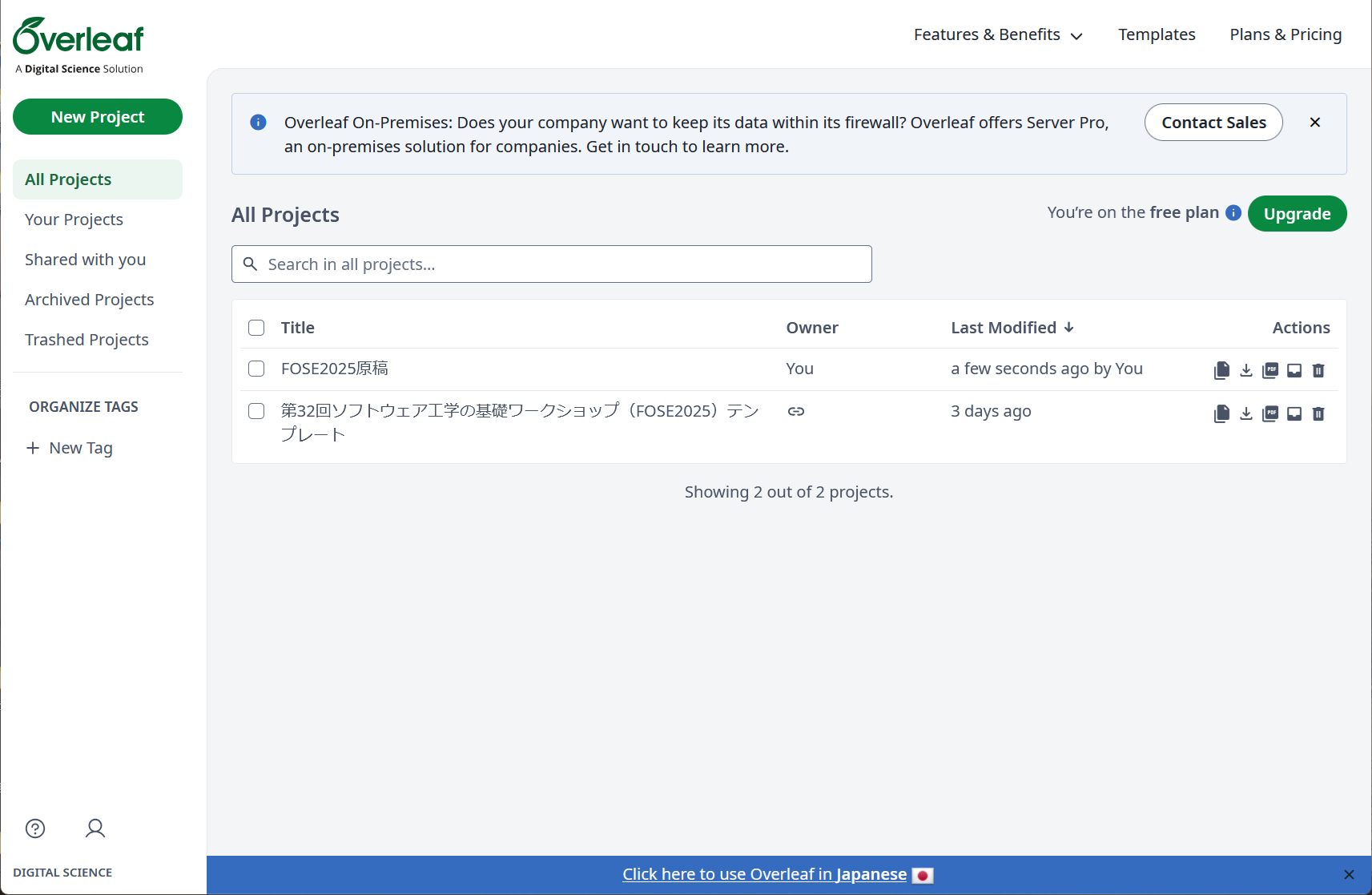The image size is (1372, 895).
Task: Download zip of the 第32回 template project
Action: click(x=1246, y=413)
